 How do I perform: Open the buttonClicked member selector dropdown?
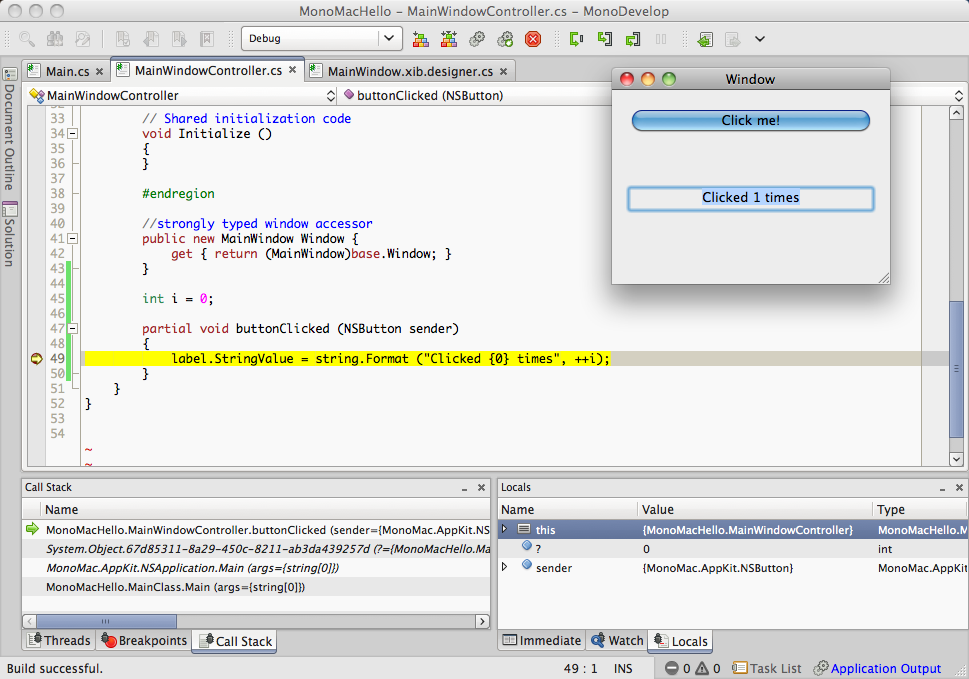(652, 96)
